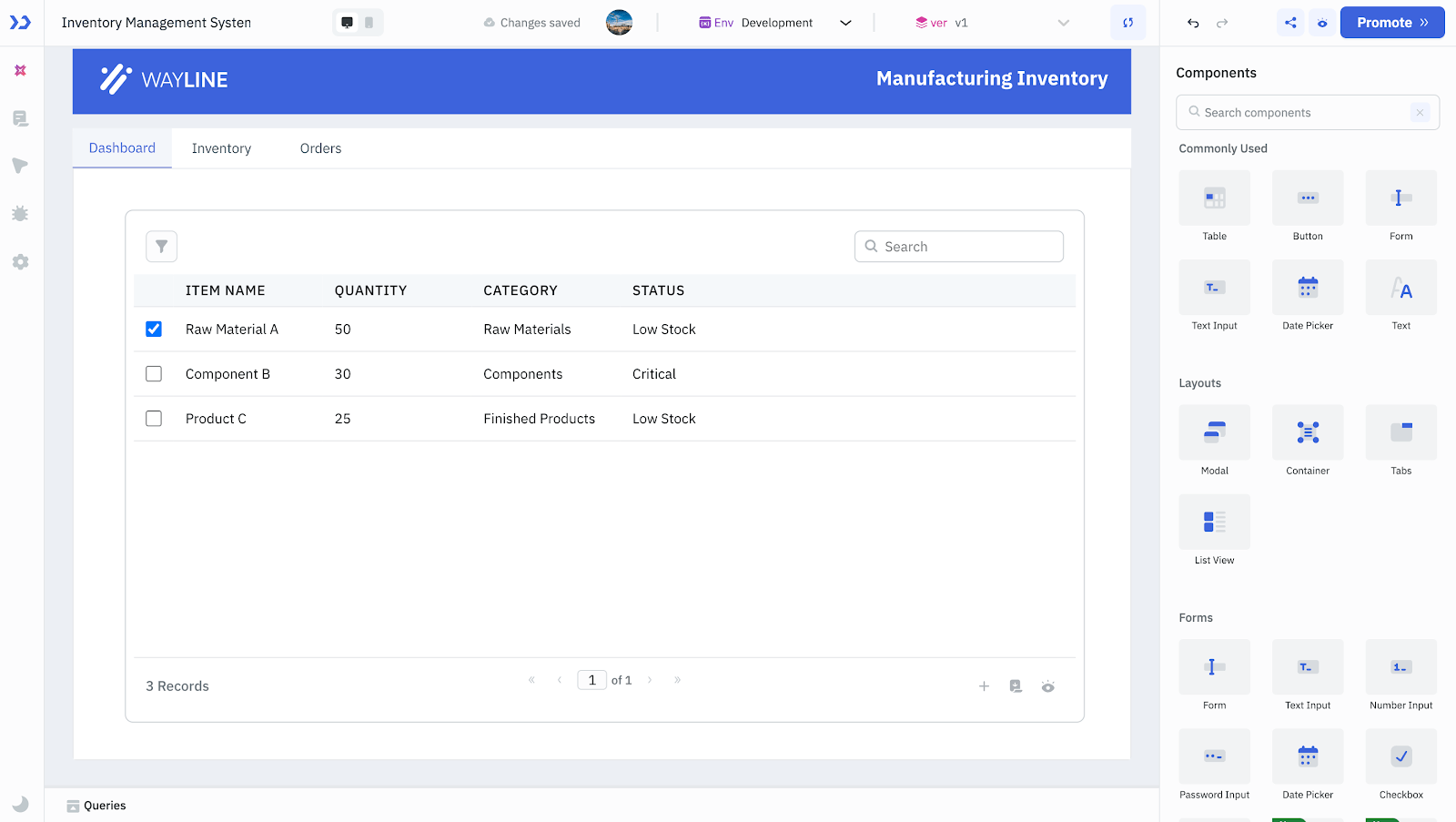Open app settings via the gear icon
Screen dimensions: 1456x822
20,262
